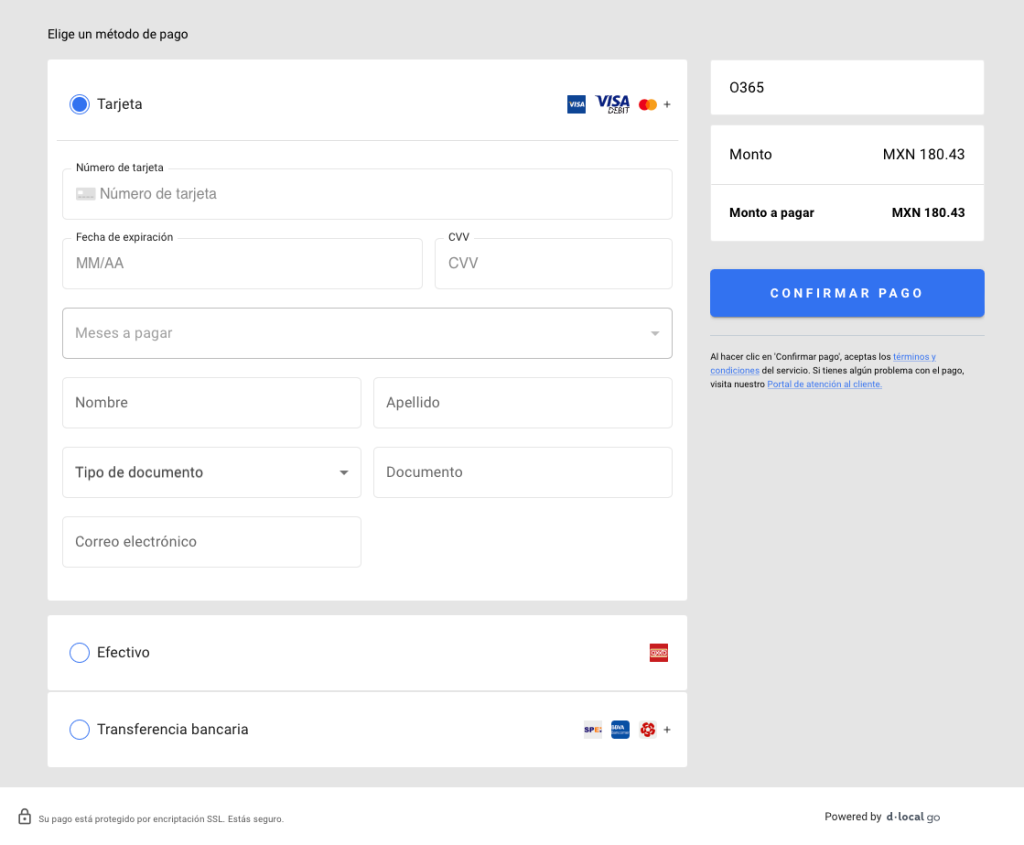Click the red Banorte flower logo
Image resolution: width=1024 pixels, height=845 pixels.
(647, 730)
